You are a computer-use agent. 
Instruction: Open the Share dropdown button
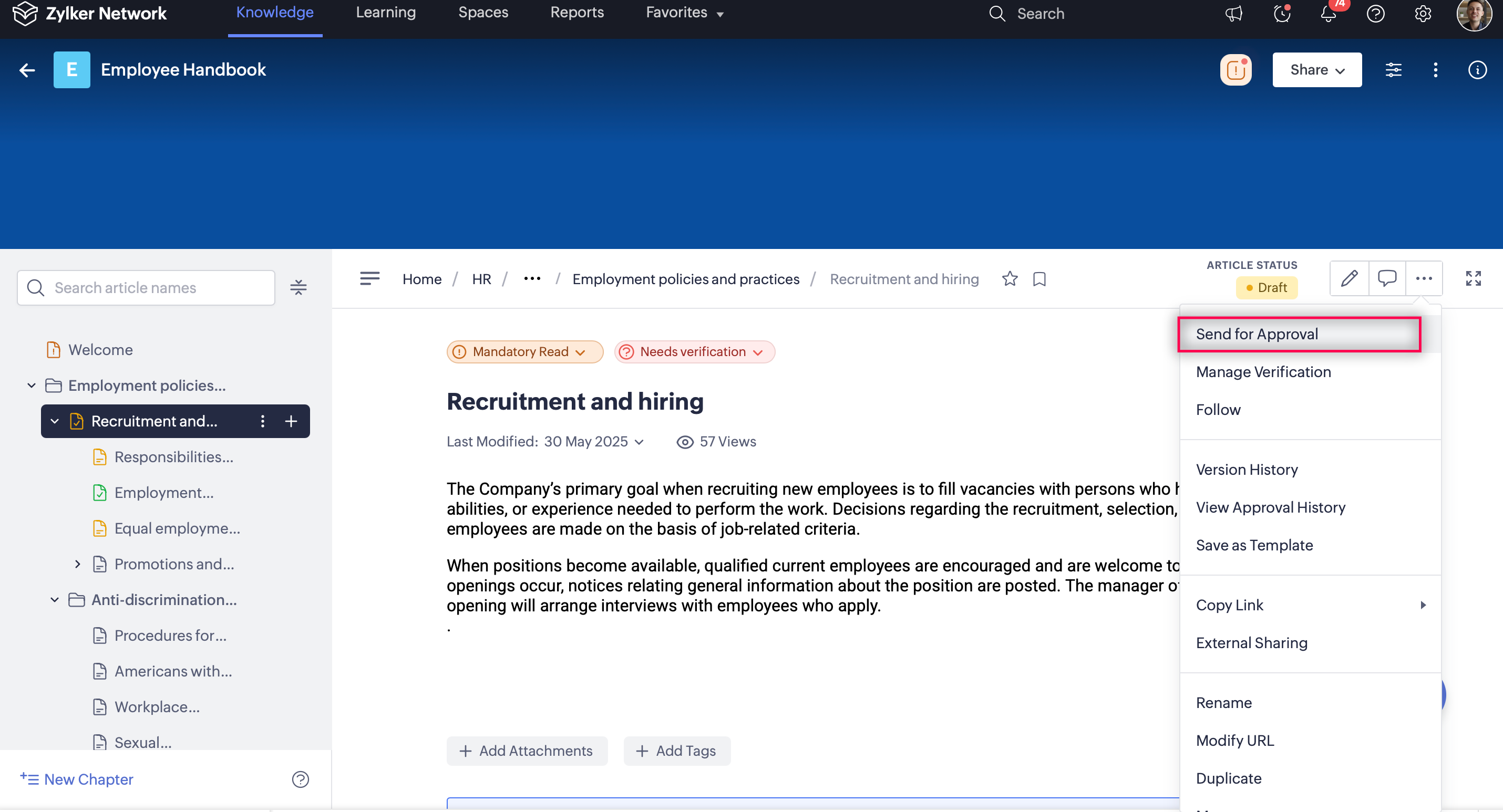(1316, 70)
